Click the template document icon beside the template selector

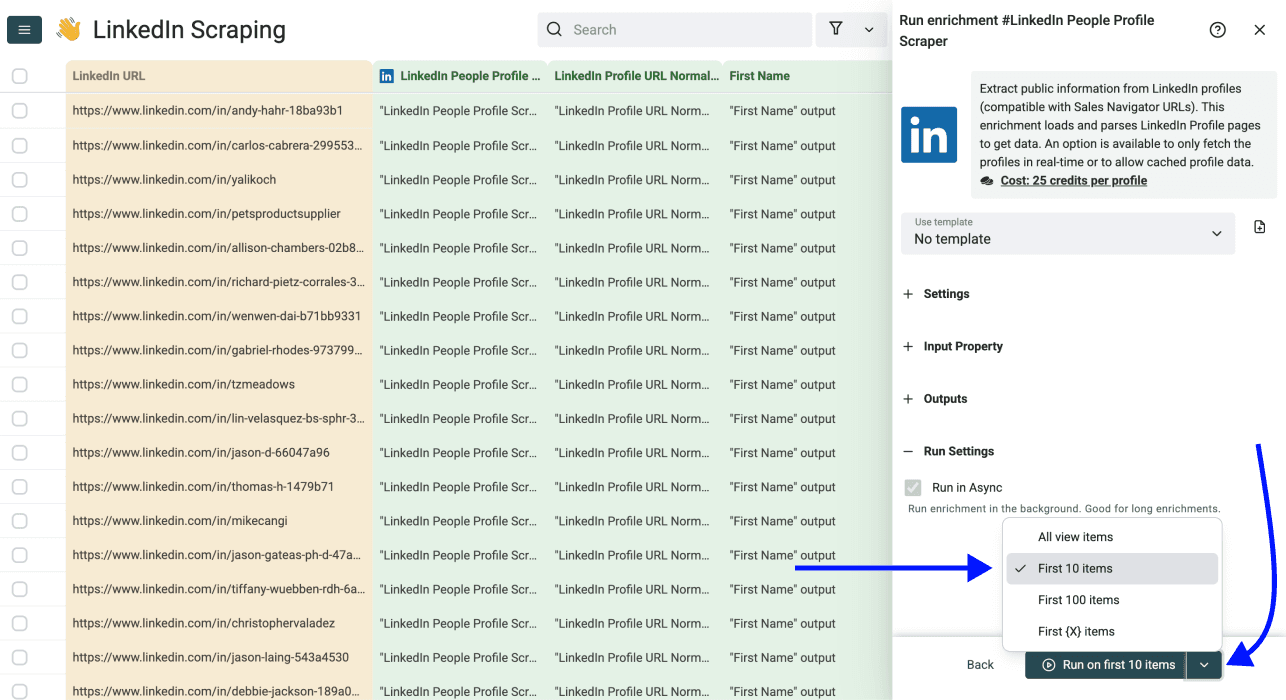[1259, 227]
